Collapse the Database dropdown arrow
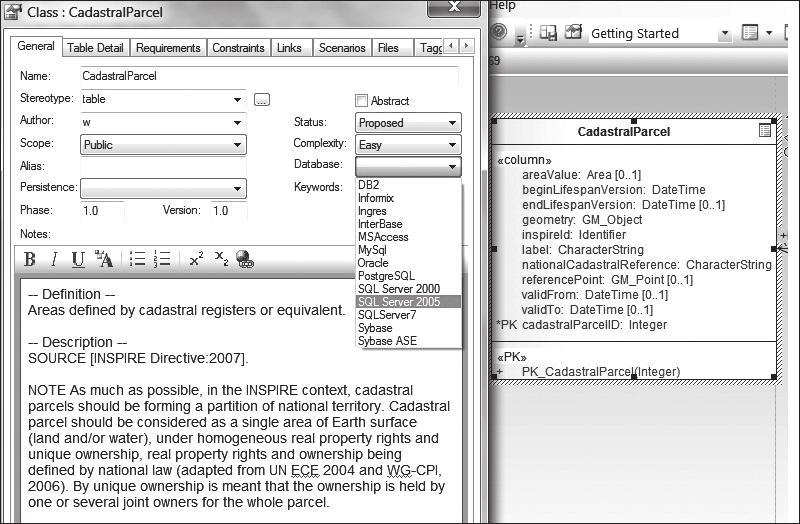The width and height of the screenshot is (800, 524). [x=452, y=166]
